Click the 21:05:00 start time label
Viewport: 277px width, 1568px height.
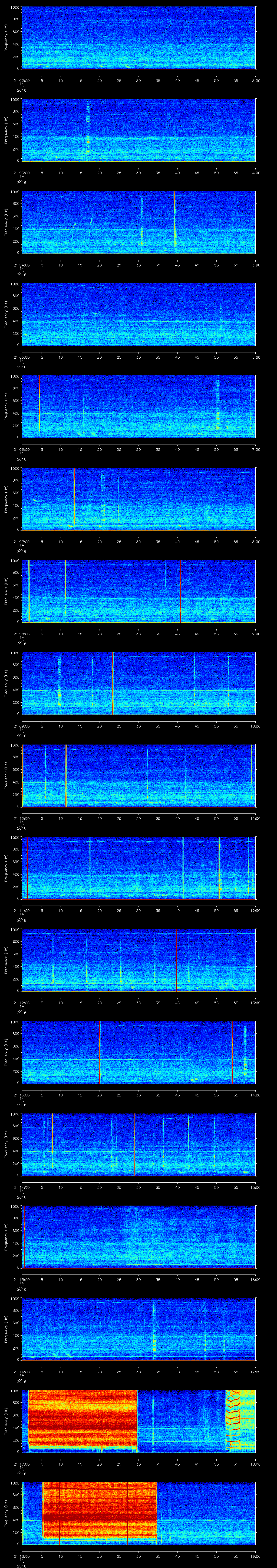[x=21, y=357]
